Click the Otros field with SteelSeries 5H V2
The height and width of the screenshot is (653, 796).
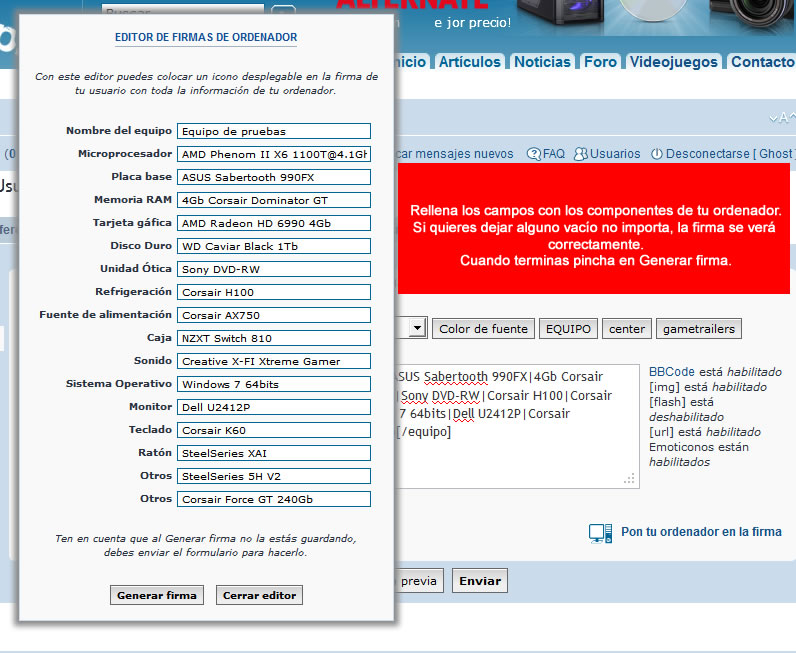click(274, 476)
